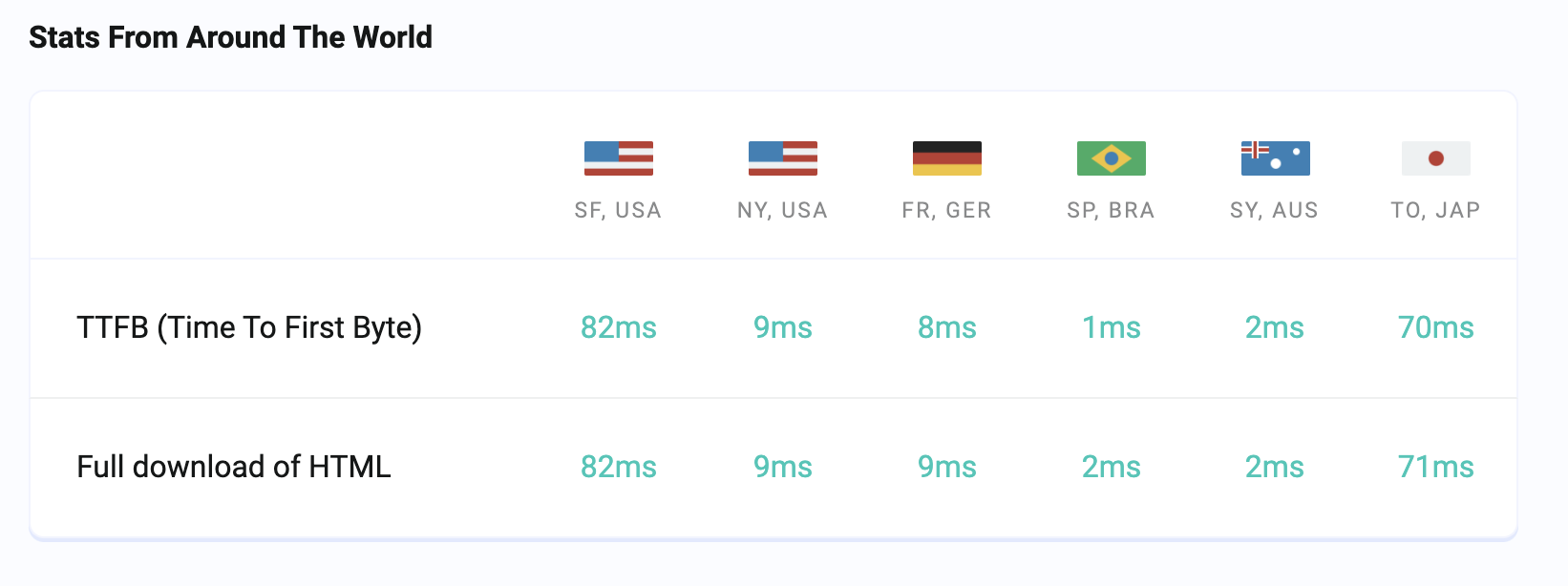
Task: Click the 71ms full download value
Action: [x=1436, y=467]
